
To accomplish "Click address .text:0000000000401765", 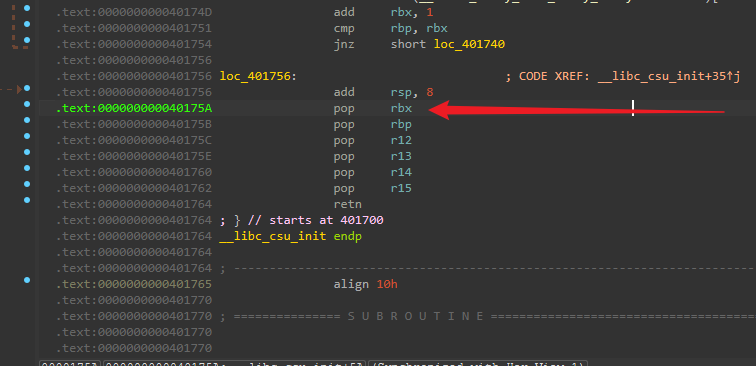I will click(x=134, y=285).
